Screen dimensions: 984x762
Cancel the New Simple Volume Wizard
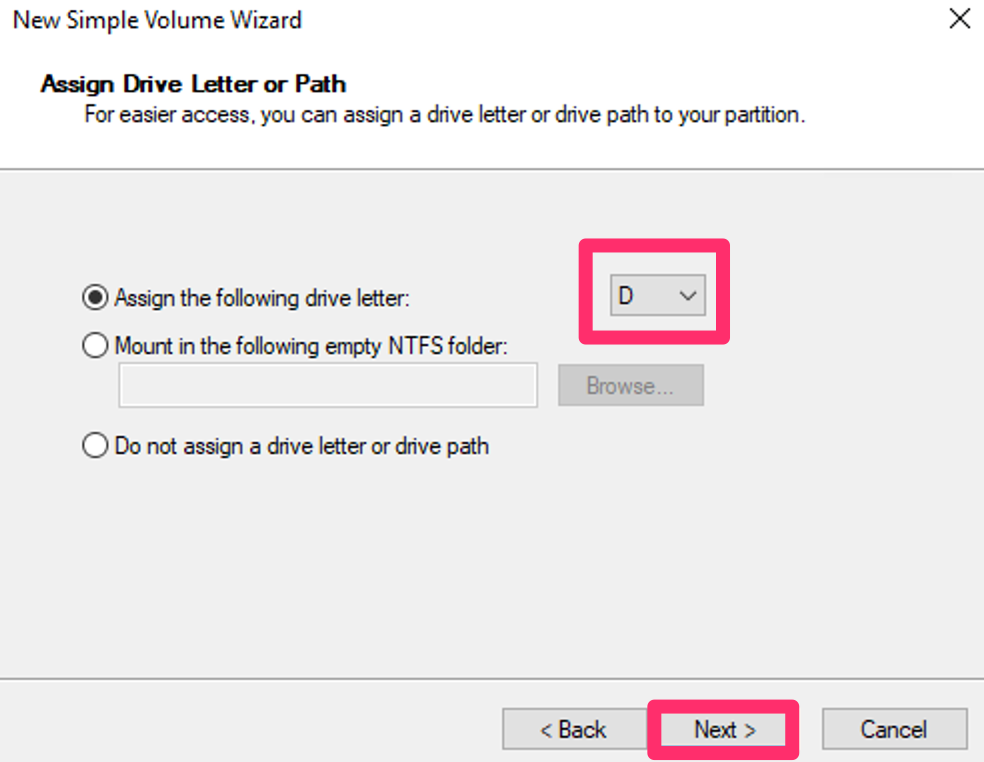click(894, 729)
